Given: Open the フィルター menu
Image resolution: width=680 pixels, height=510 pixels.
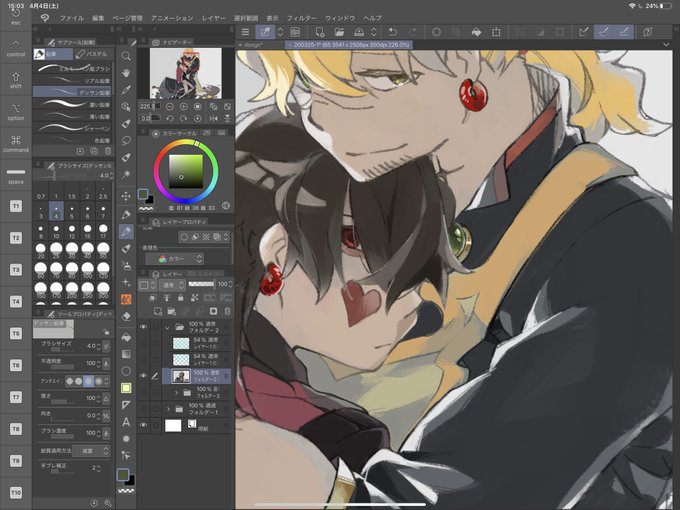Looking at the screenshot, I should coord(301,18).
